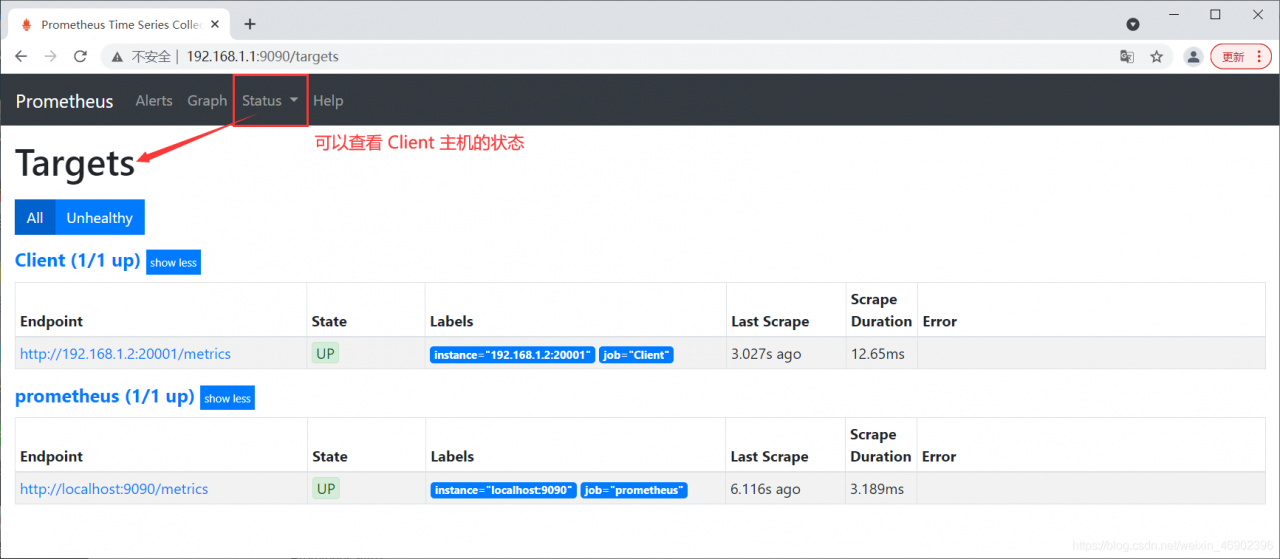The height and width of the screenshot is (559, 1280).
Task: Click the browser forward arrow
Action: (x=51, y=57)
